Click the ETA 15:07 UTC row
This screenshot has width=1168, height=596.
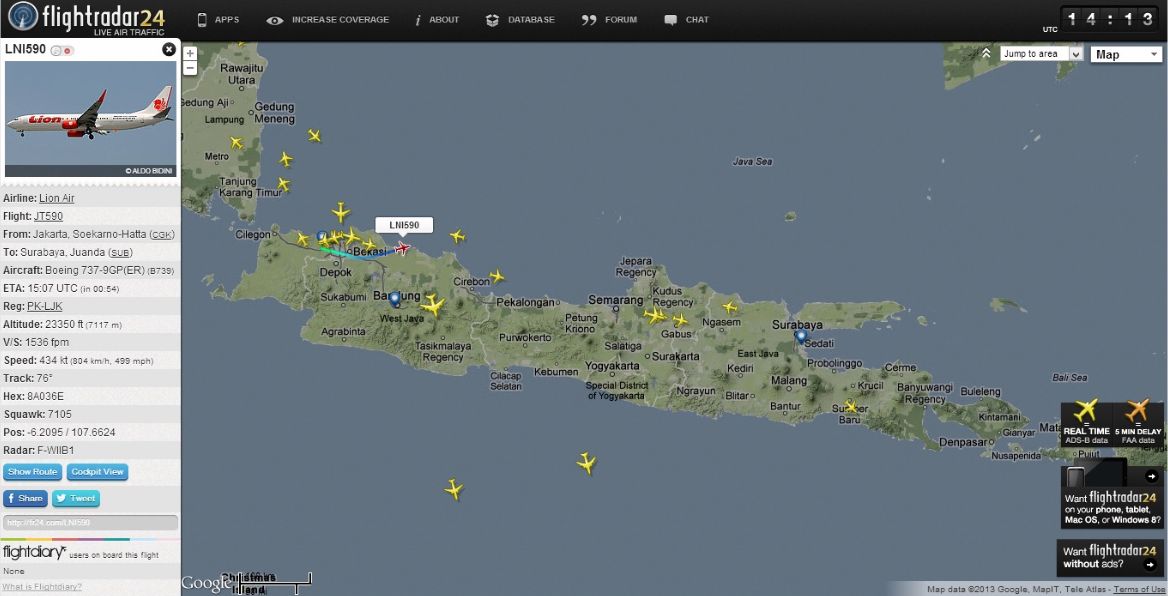tap(90, 288)
